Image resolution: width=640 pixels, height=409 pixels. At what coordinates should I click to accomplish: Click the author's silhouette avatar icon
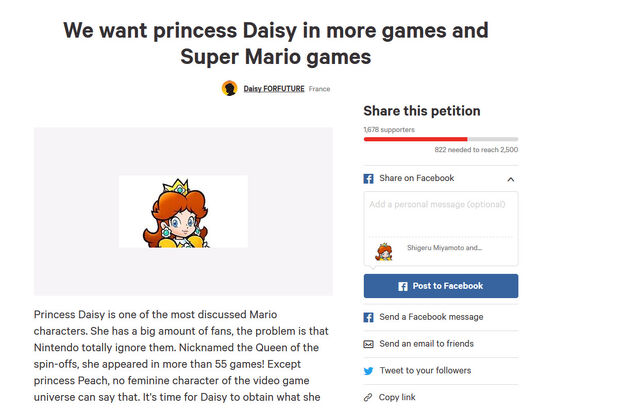click(229, 88)
